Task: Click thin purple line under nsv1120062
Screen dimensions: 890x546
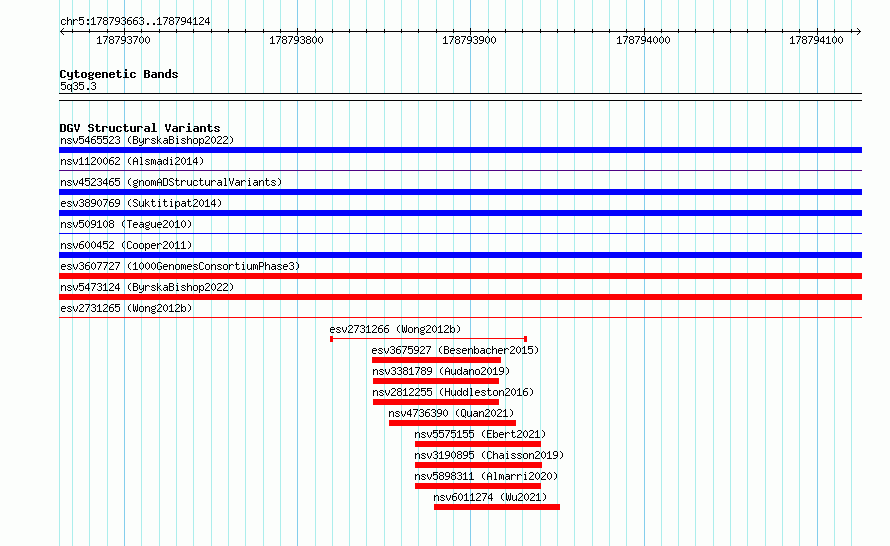Action: click(x=460, y=170)
